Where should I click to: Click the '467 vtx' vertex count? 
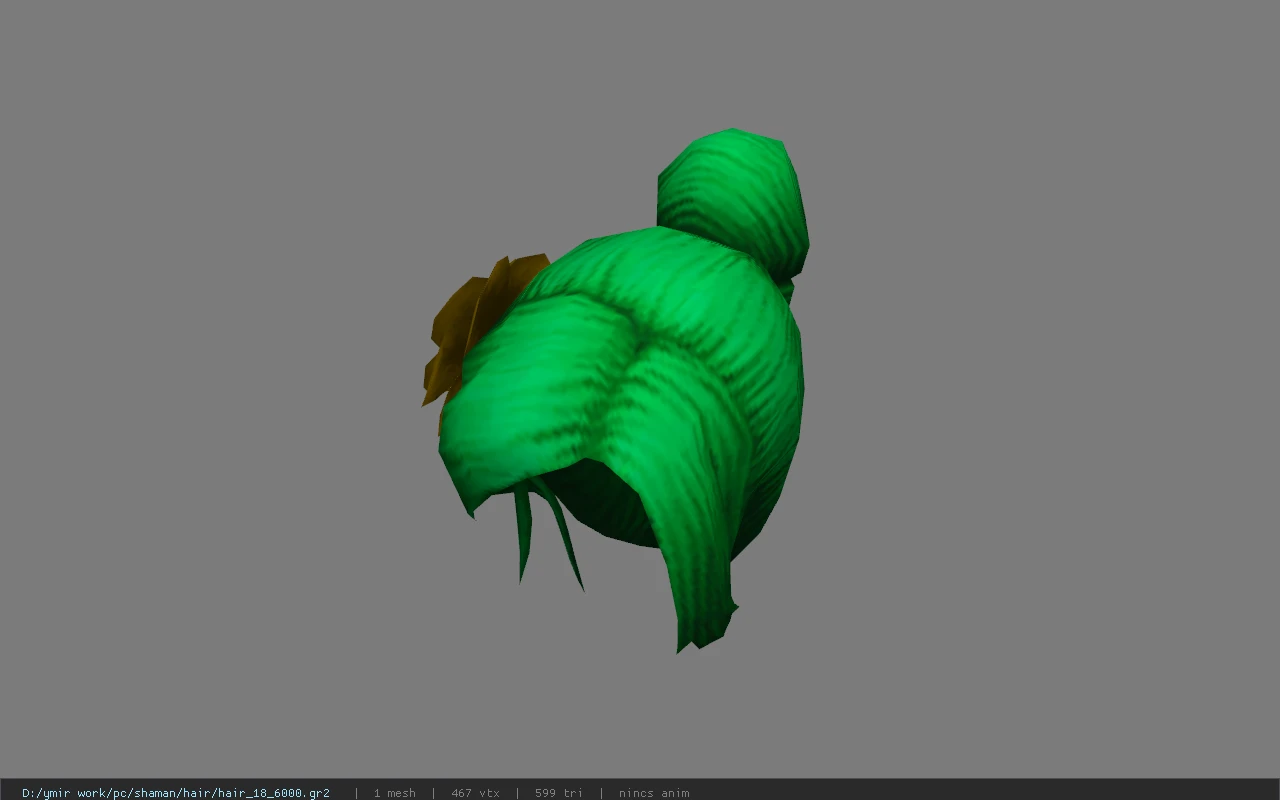475,793
